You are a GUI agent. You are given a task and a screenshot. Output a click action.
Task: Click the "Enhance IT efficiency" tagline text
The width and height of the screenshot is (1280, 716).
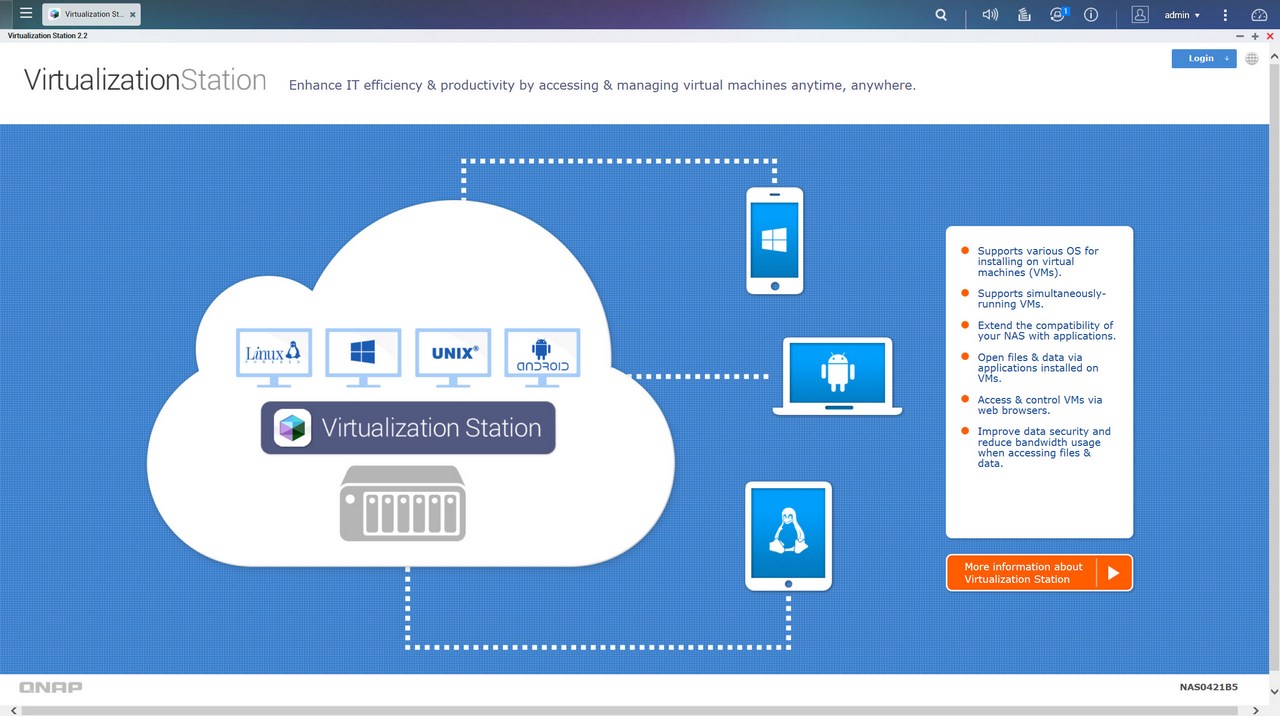pyautogui.click(x=602, y=86)
